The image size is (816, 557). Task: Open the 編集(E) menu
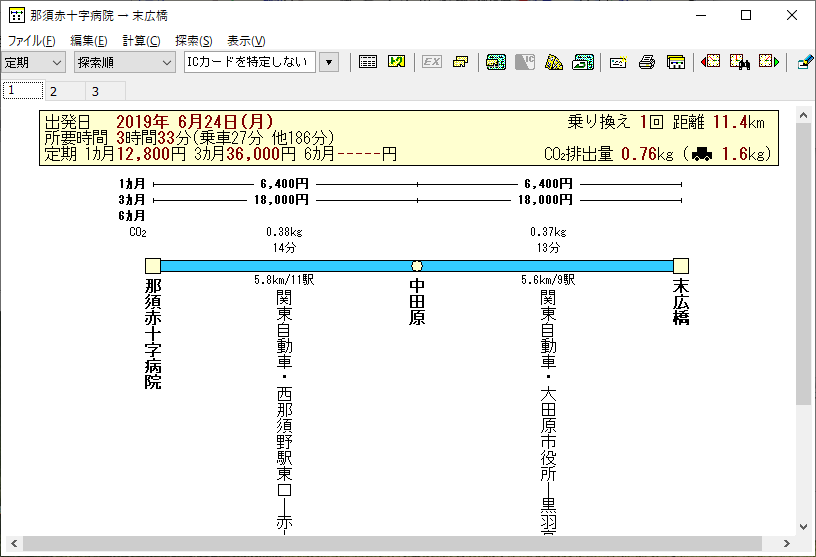pyautogui.click(x=89, y=41)
